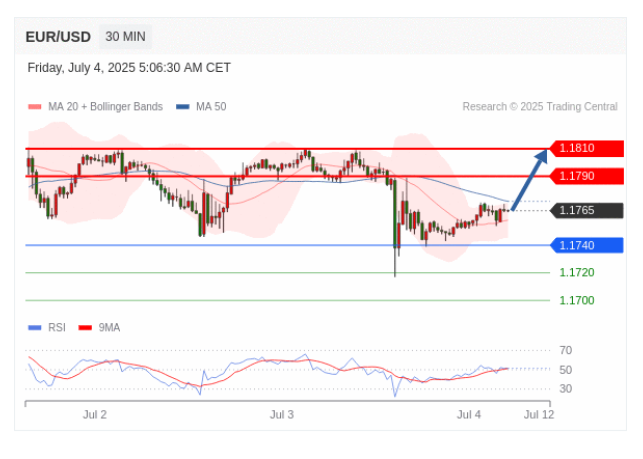643x459 pixels.
Task: Click Jul 4 on the time axis
Action: pos(469,414)
